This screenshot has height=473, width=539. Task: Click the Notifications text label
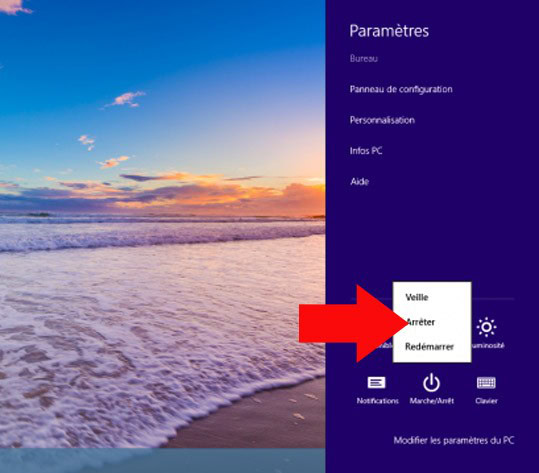pos(377,401)
